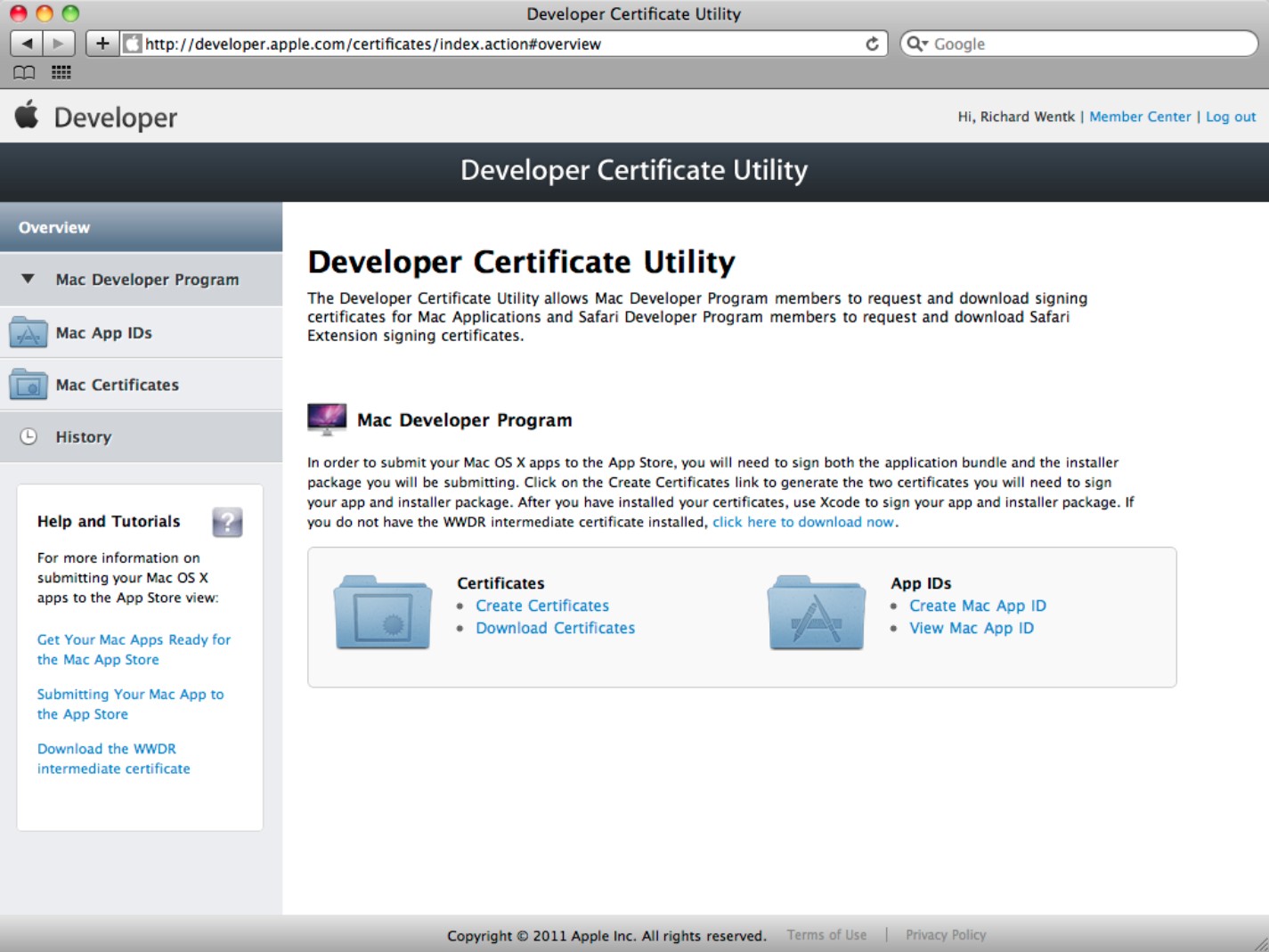Click the 'Help and Tutorials' heading
1269x952 pixels.
click(x=109, y=521)
